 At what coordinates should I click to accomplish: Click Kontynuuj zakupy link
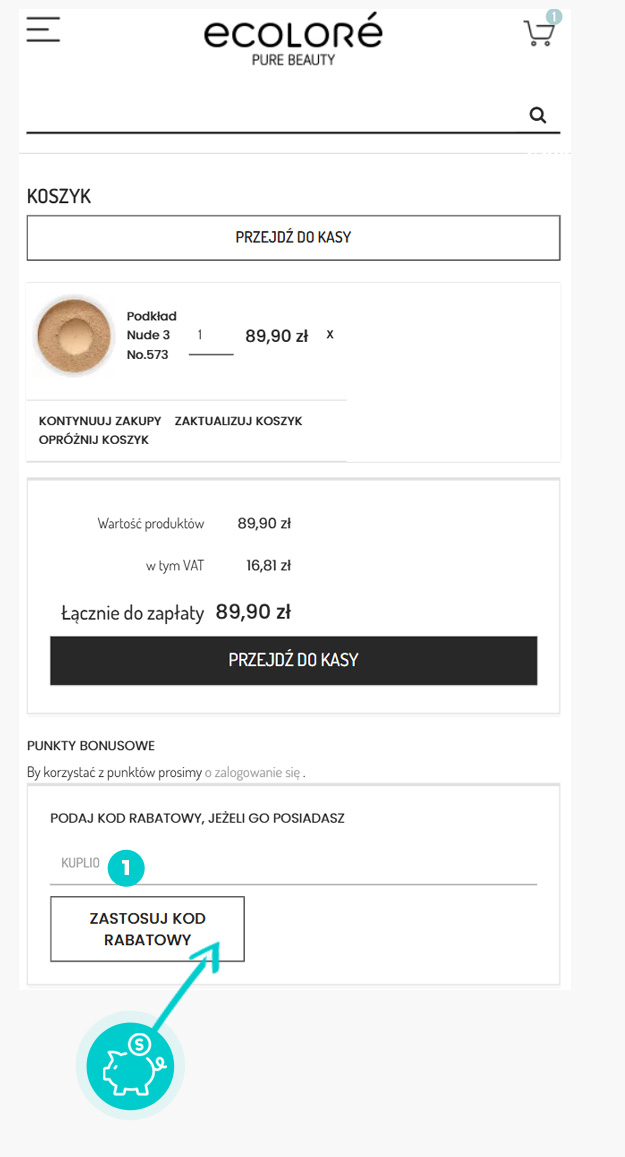point(100,421)
